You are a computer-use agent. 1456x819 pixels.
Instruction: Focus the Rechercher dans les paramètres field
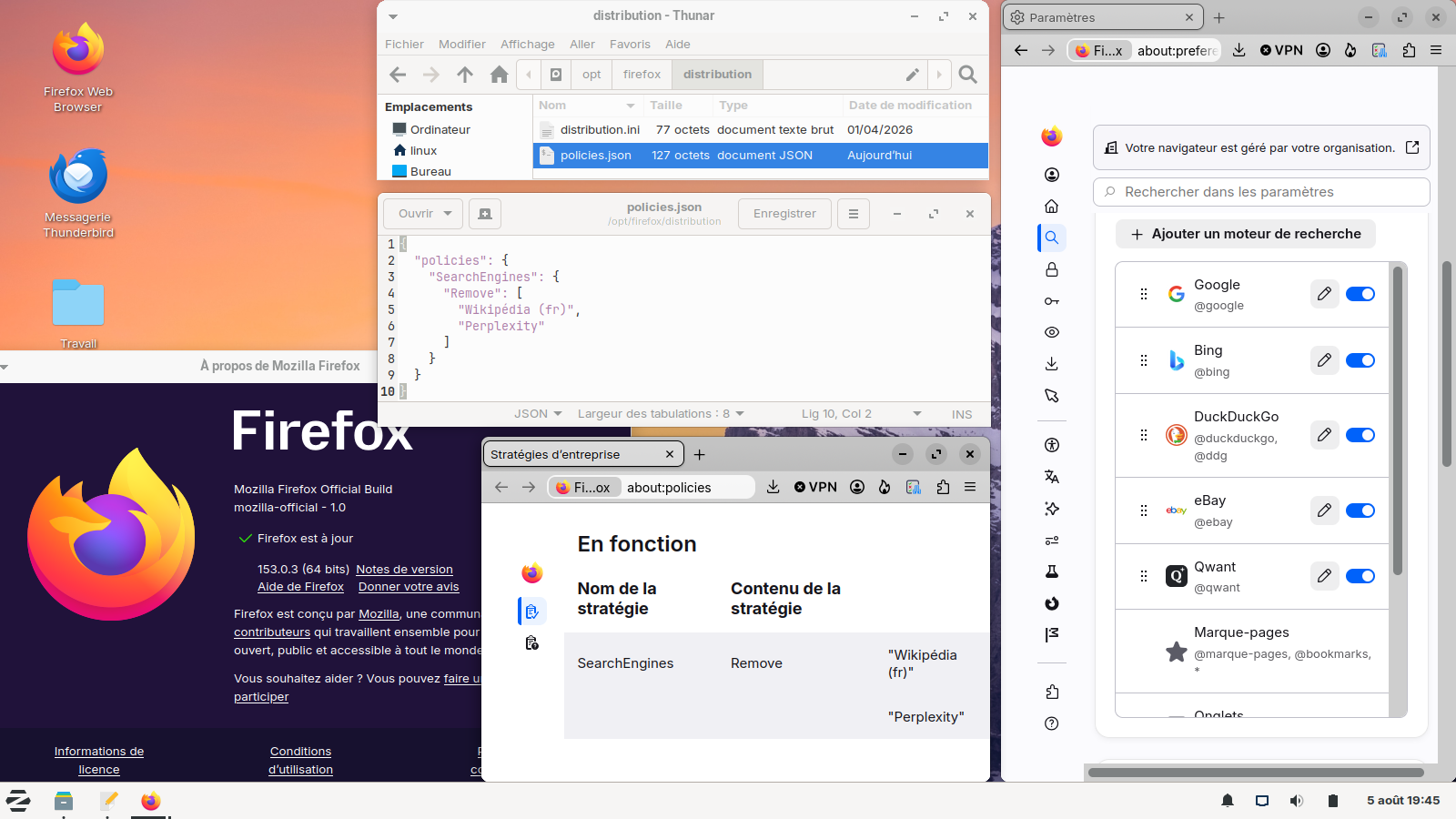[1261, 192]
